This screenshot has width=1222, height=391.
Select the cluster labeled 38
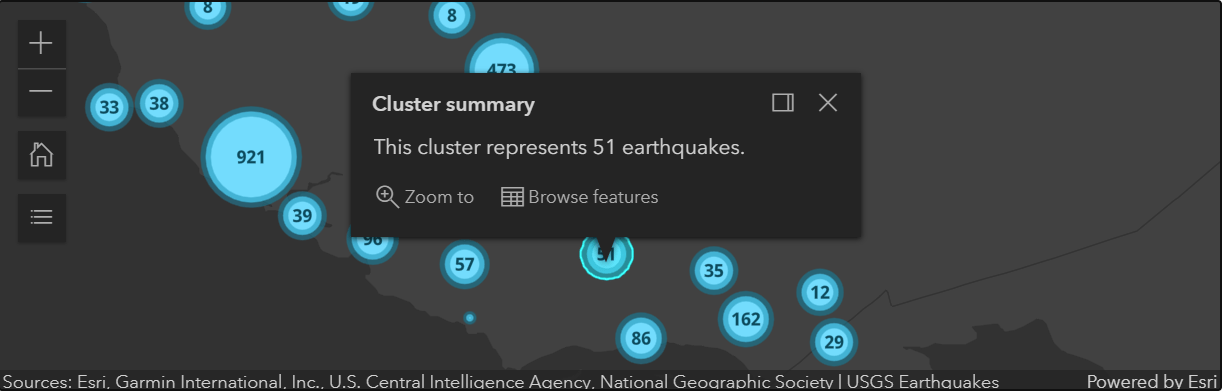(159, 102)
